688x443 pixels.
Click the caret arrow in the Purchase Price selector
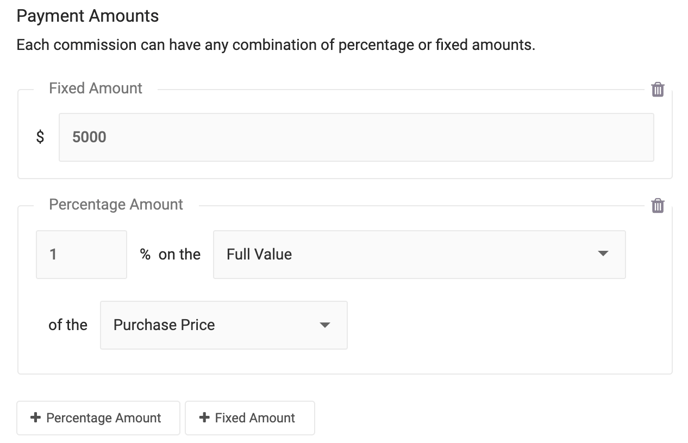(x=325, y=325)
